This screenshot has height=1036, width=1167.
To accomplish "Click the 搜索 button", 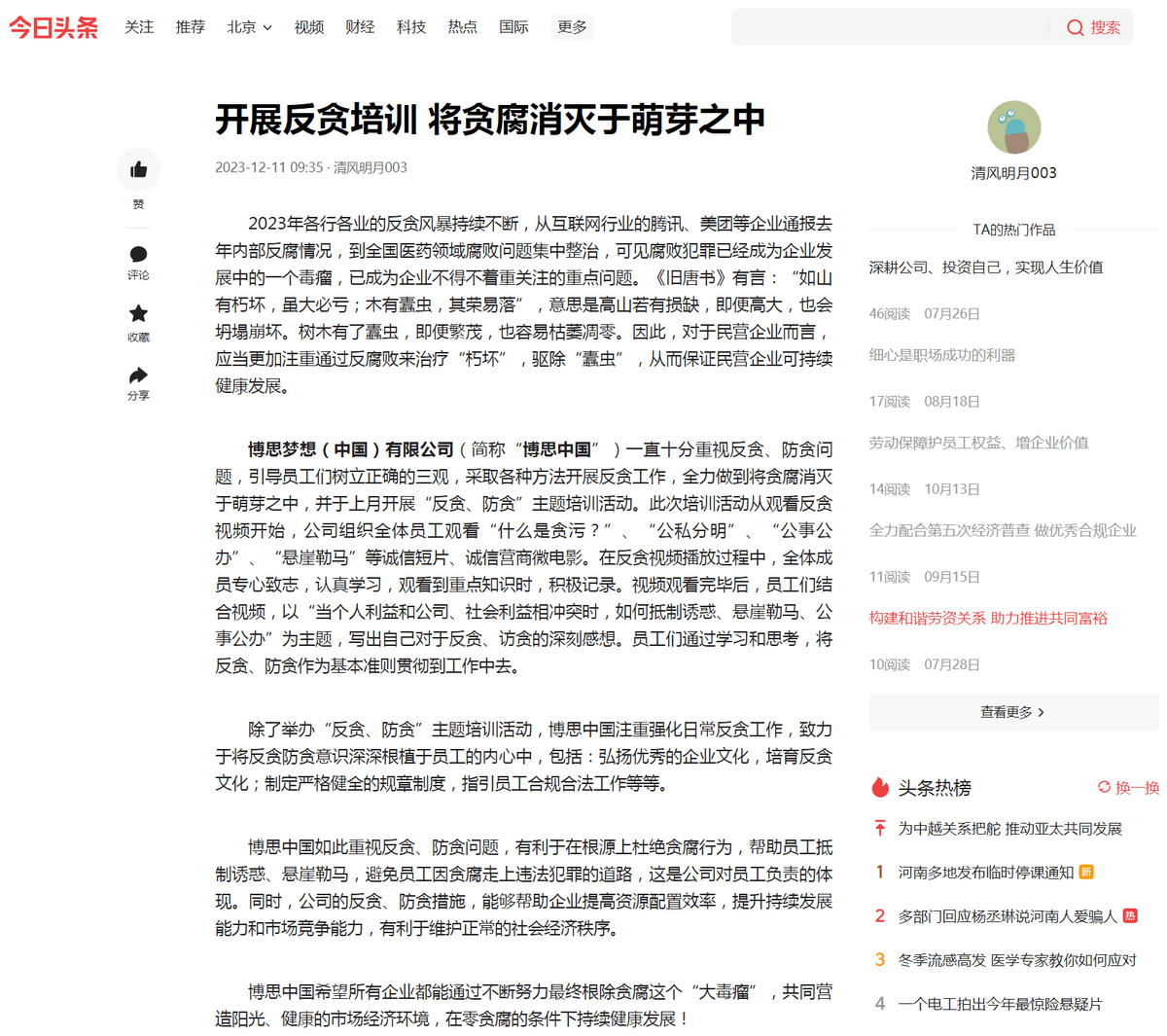I will tap(1092, 27).
